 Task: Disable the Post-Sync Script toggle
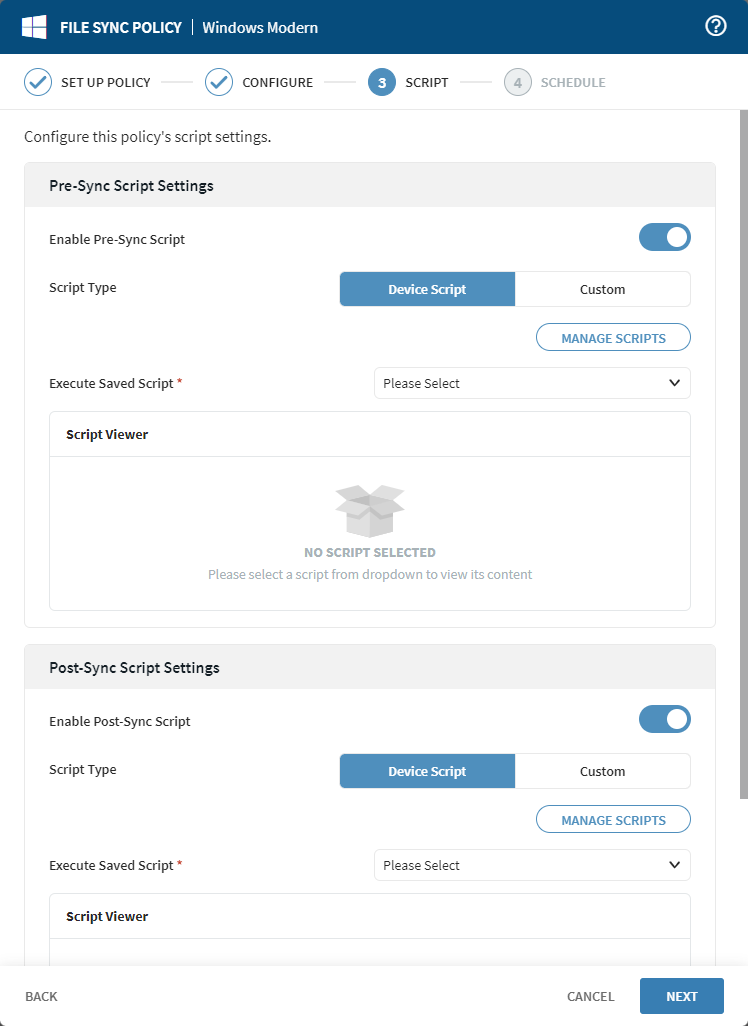pyautogui.click(x=665, y=719)
